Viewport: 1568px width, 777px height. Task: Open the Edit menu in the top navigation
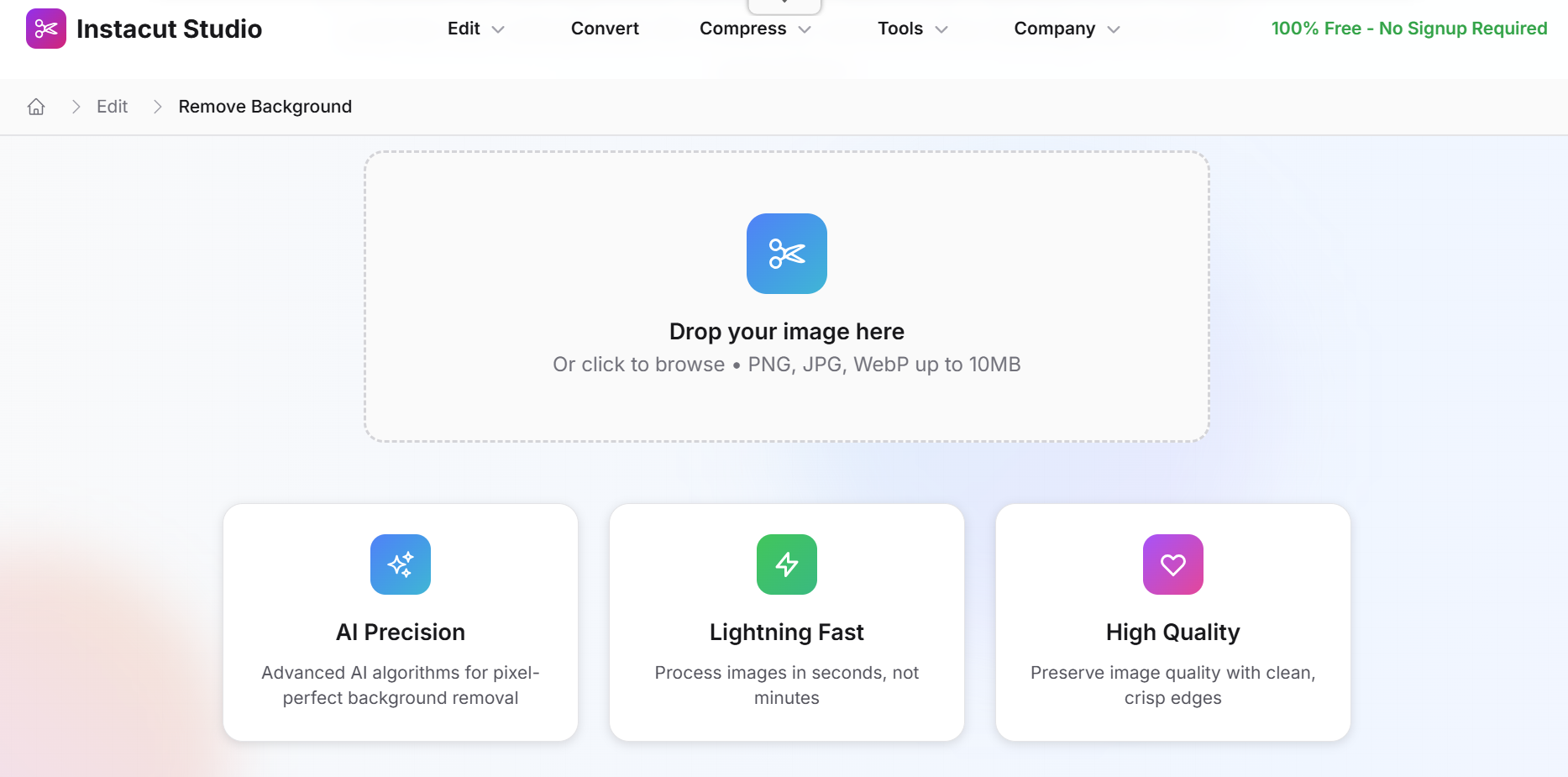464,28
